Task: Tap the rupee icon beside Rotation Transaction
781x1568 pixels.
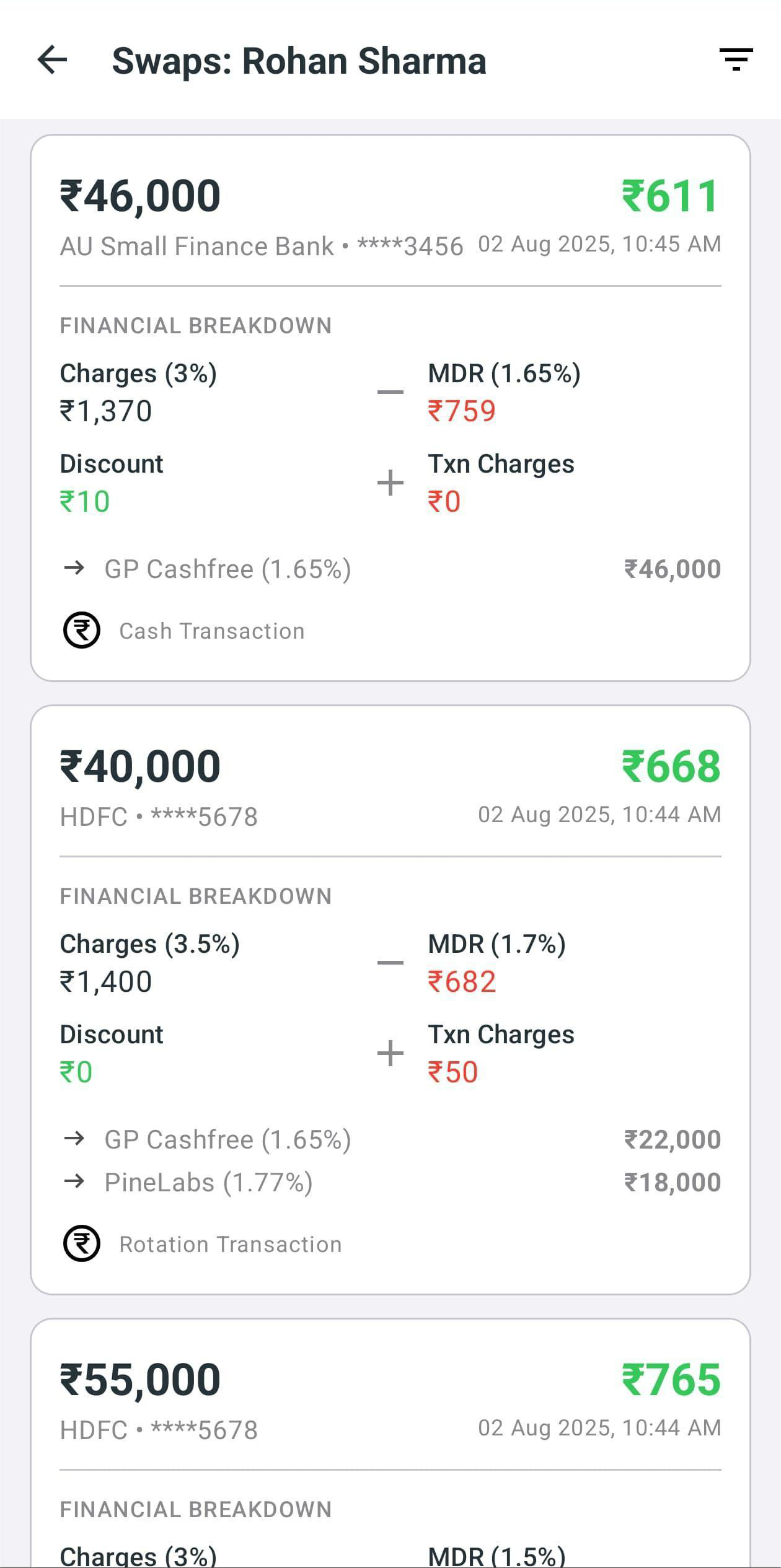Action: click(81, 1243)
